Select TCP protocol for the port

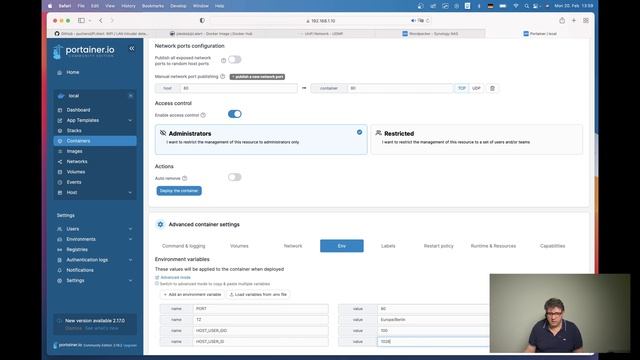tap(462, 88)
